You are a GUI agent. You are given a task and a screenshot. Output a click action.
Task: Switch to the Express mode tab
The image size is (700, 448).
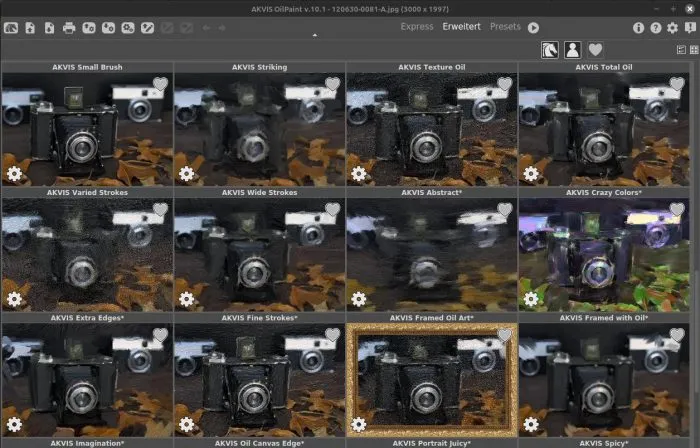pyautogui.click(x=417, y=27)
